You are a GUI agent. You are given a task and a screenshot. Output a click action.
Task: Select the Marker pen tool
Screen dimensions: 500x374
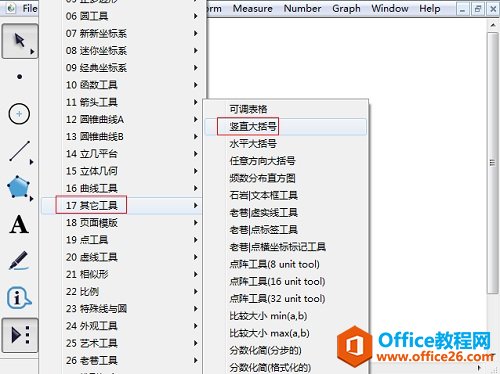(19, 261)
